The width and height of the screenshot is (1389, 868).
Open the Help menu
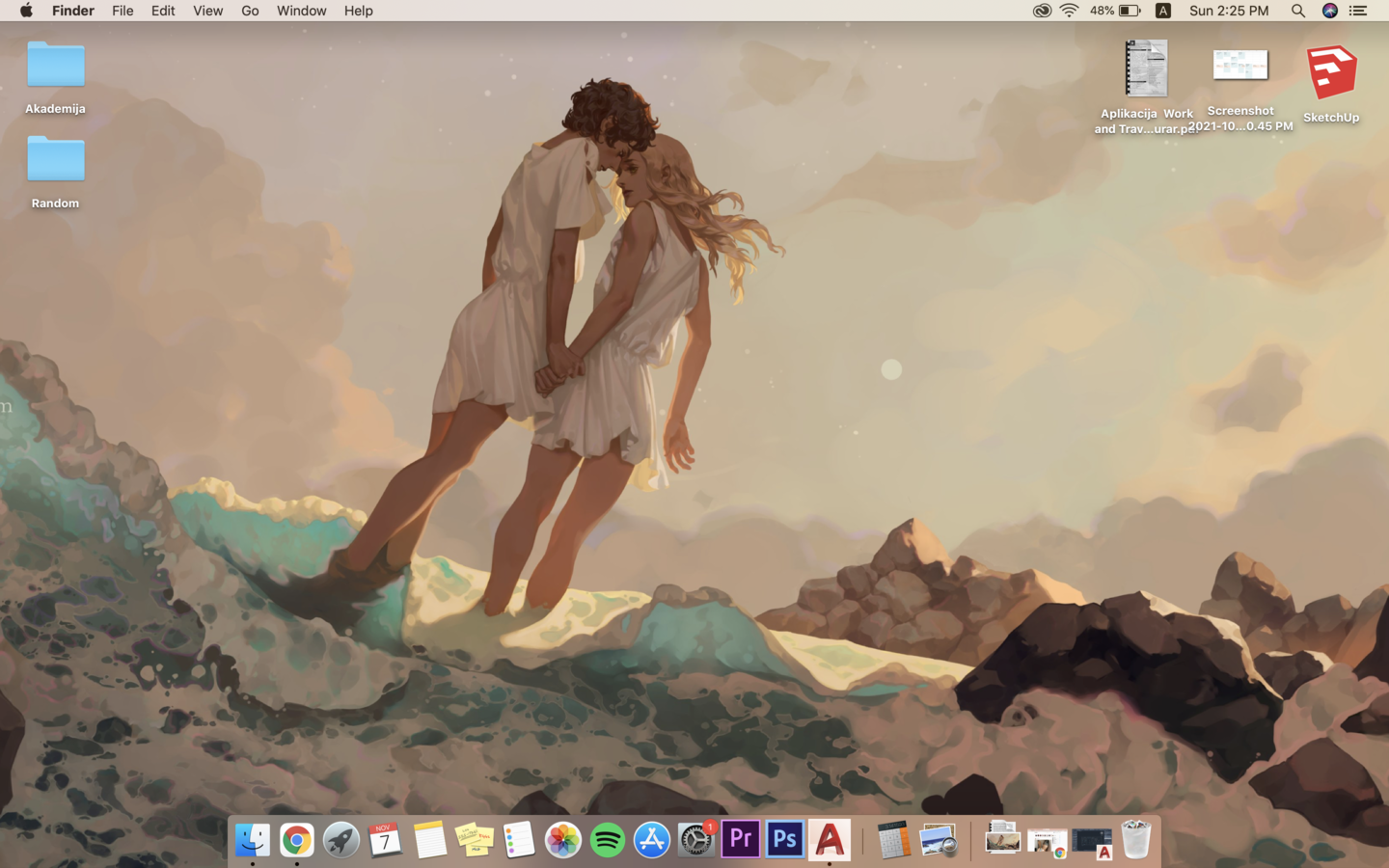tap(359, 11)
